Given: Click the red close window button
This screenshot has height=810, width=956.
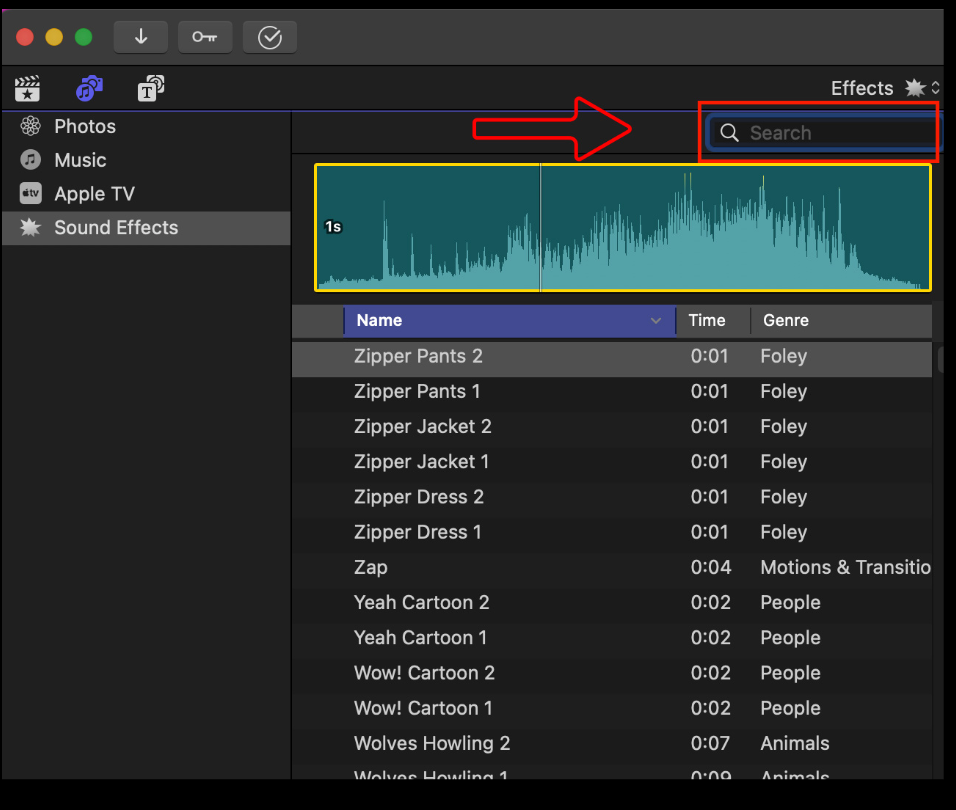Looking at the screenshot, I should pyautogui.click(x=25, y=37).
